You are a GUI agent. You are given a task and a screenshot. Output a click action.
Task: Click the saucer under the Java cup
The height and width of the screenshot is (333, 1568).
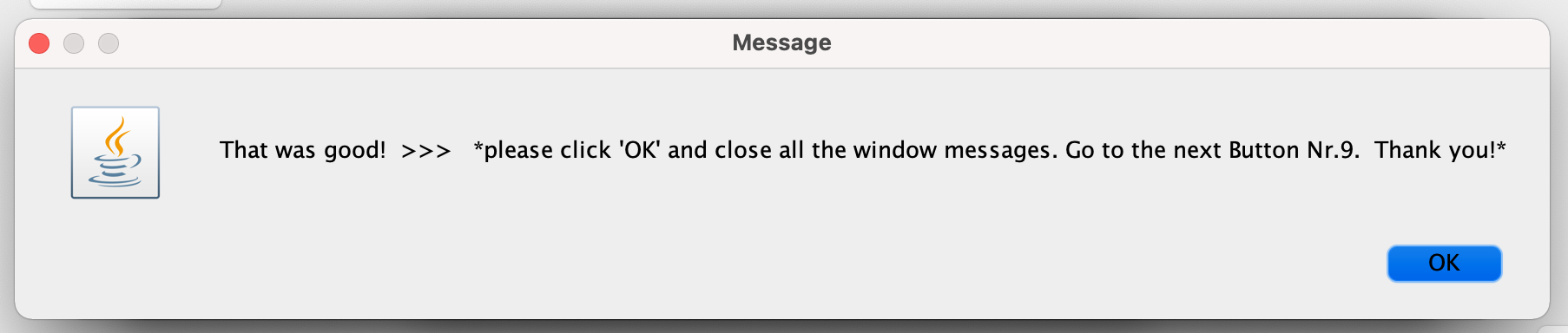[x=114, y=180]
